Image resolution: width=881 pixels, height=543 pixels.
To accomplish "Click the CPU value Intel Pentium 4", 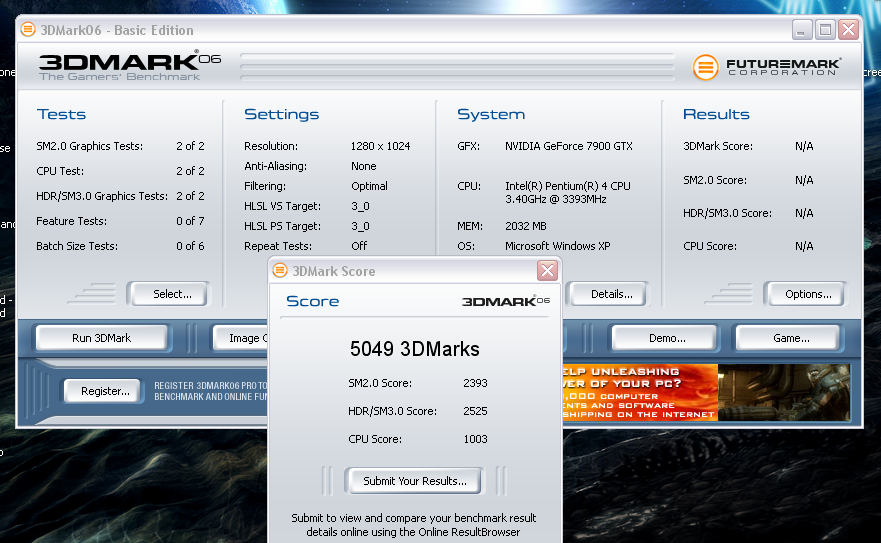I will coord(567,192).
